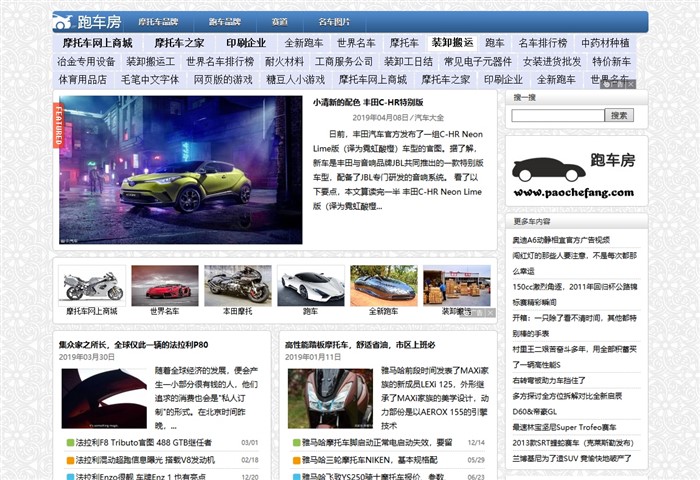Open sidebar link 兰博基尼为了造SUV
The image size is (700, 480).
coord(572,459)
